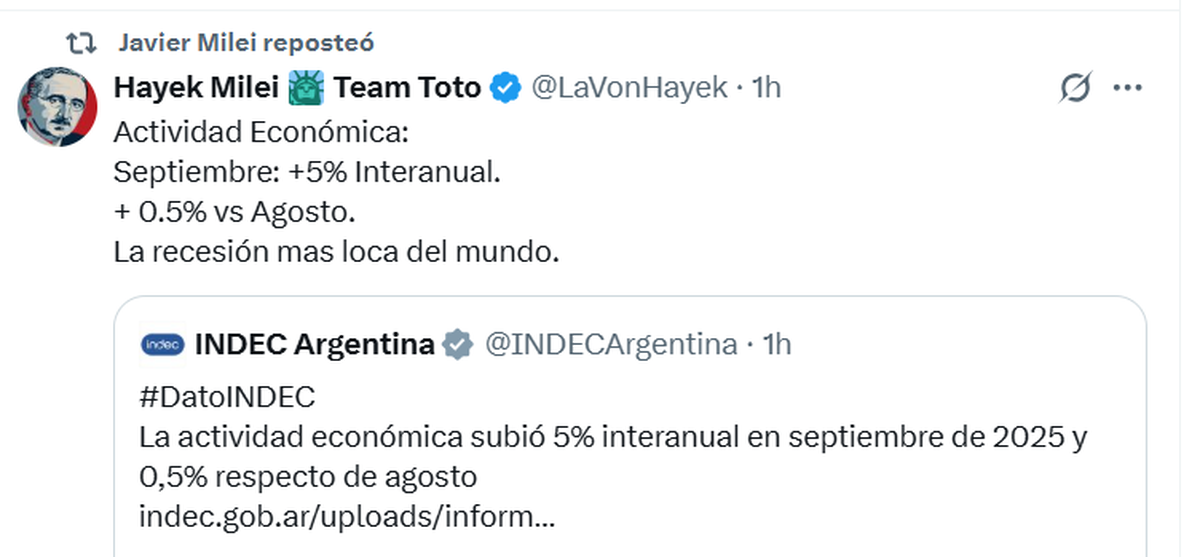Open the three-dots More options menu

click(1127, 89)
